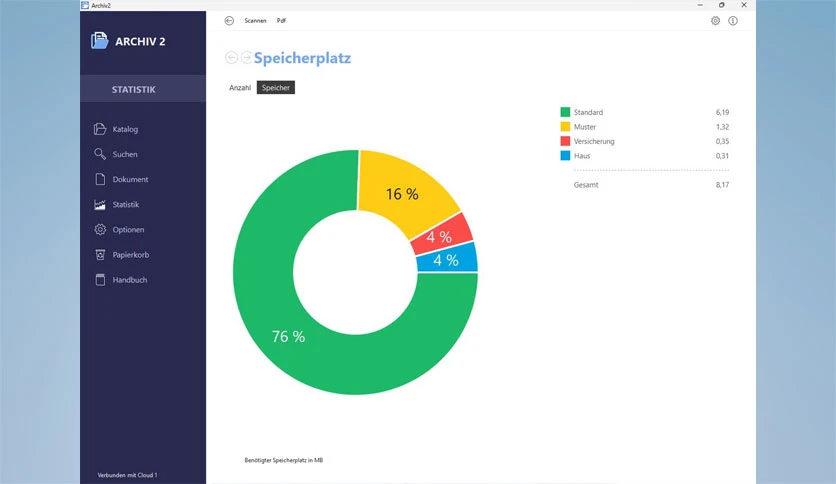Image resolution: width=836 pixels, height=484 pixels.
Task: Click the info icon at top right
Action: pyautogui.click(x=733, y=21)
